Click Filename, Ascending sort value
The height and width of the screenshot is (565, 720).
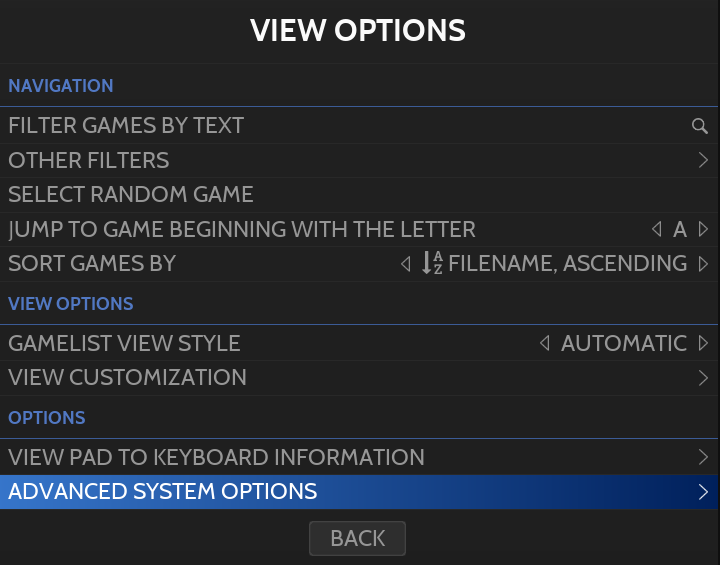coord(567,264)
